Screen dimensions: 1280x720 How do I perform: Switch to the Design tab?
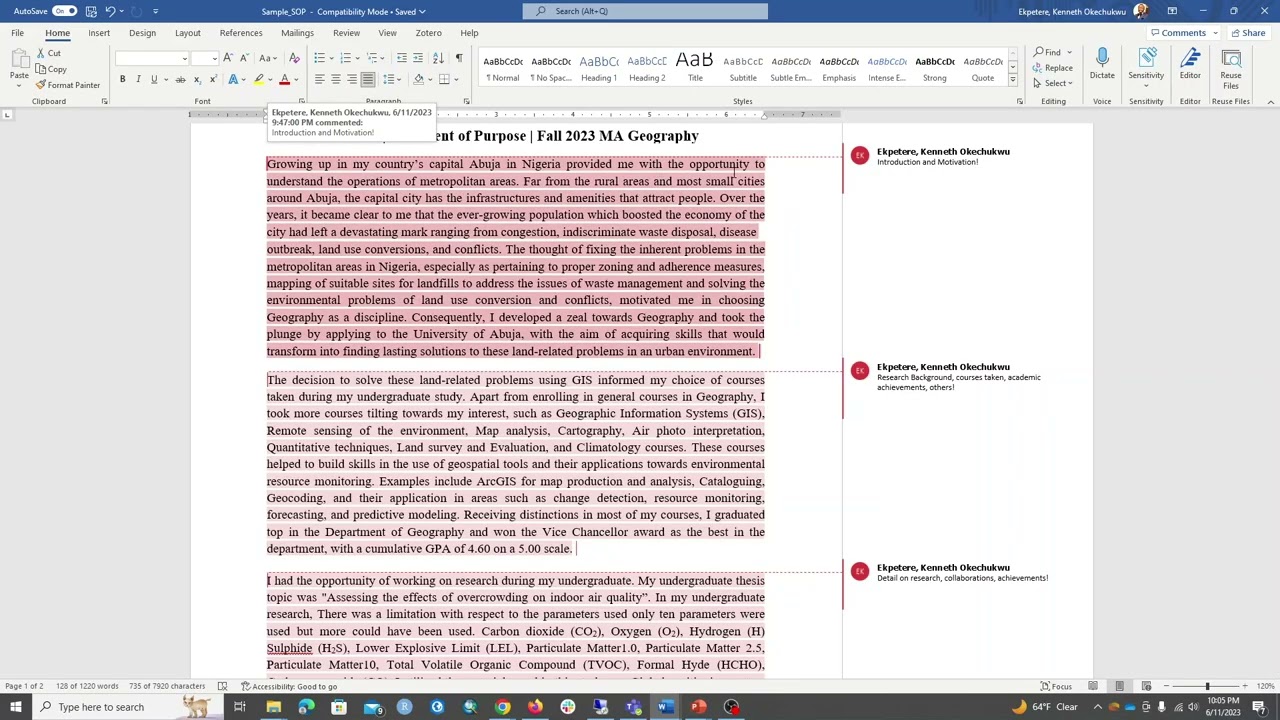pyautogui.click(x=142, y=33)
